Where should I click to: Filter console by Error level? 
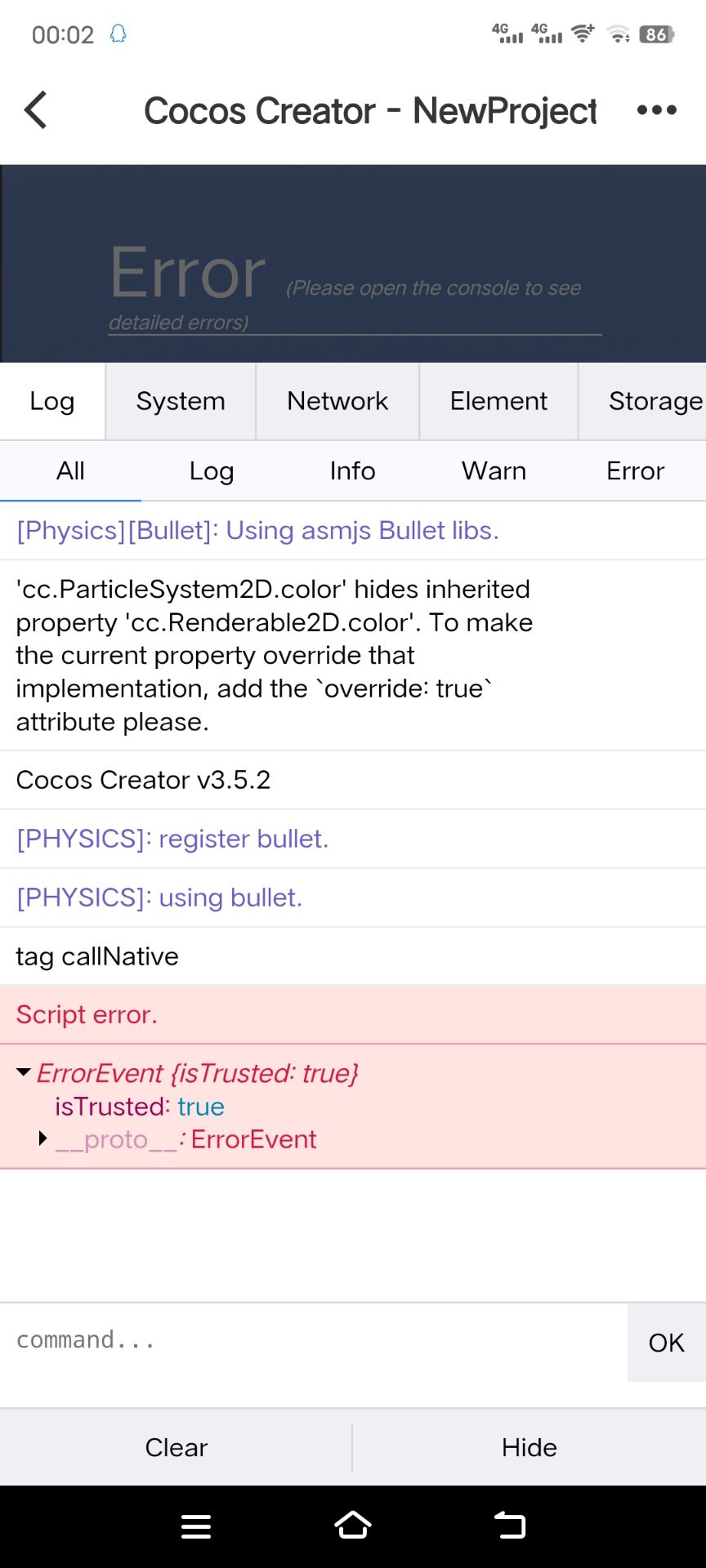point(635,471)
